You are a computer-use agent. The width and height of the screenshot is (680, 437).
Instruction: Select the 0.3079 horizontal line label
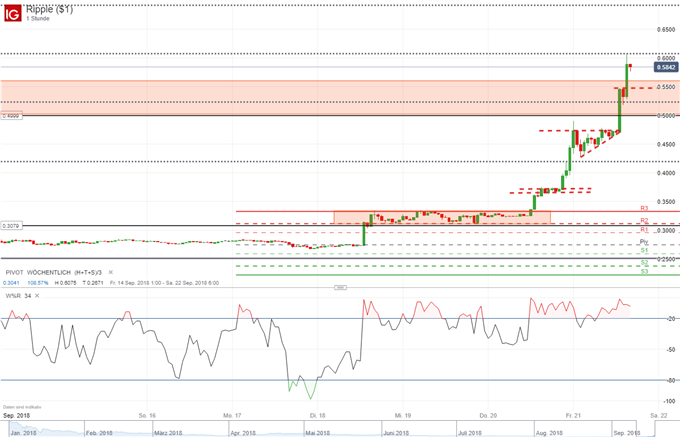11,226
